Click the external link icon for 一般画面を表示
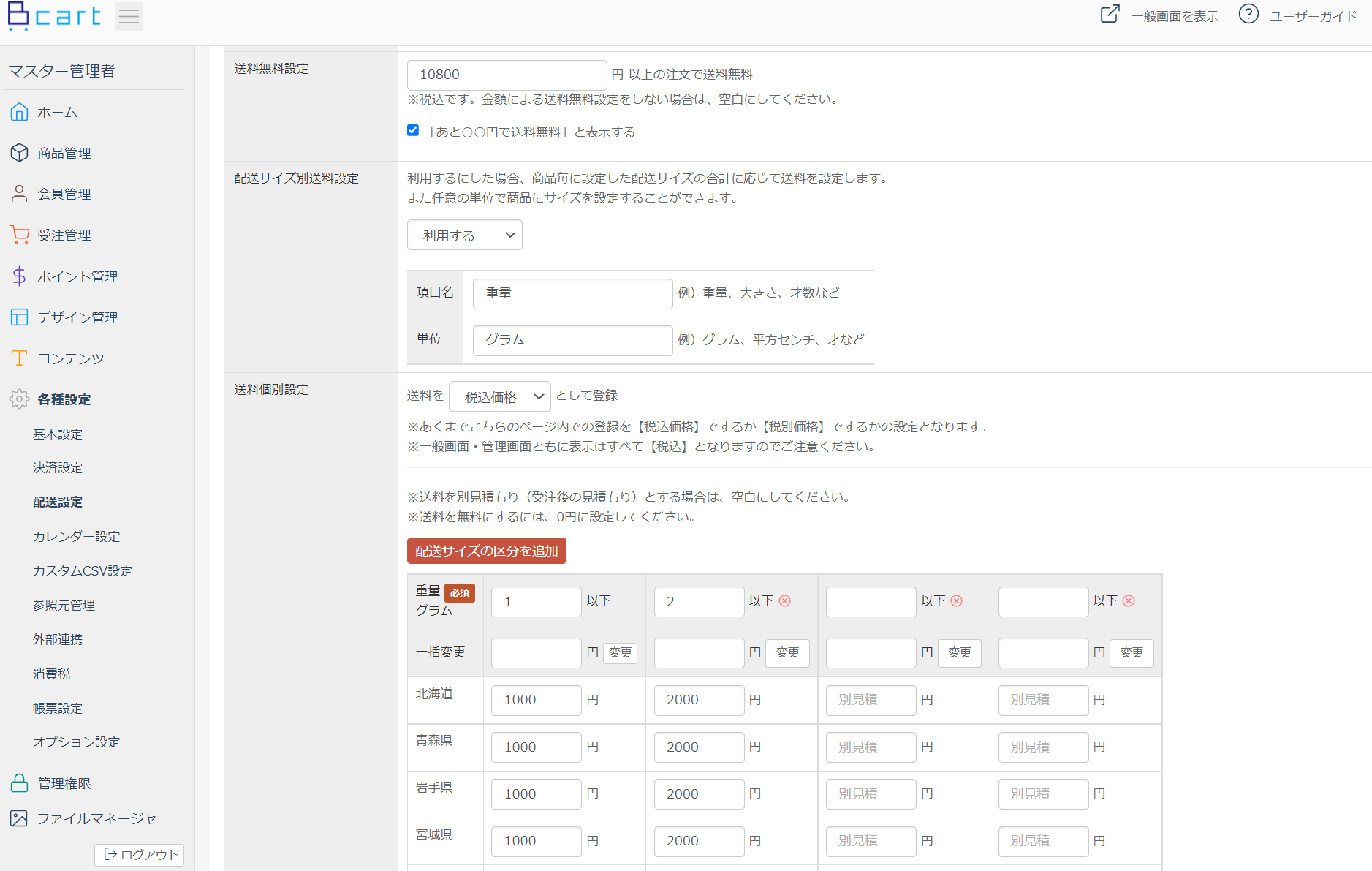 1110,15
